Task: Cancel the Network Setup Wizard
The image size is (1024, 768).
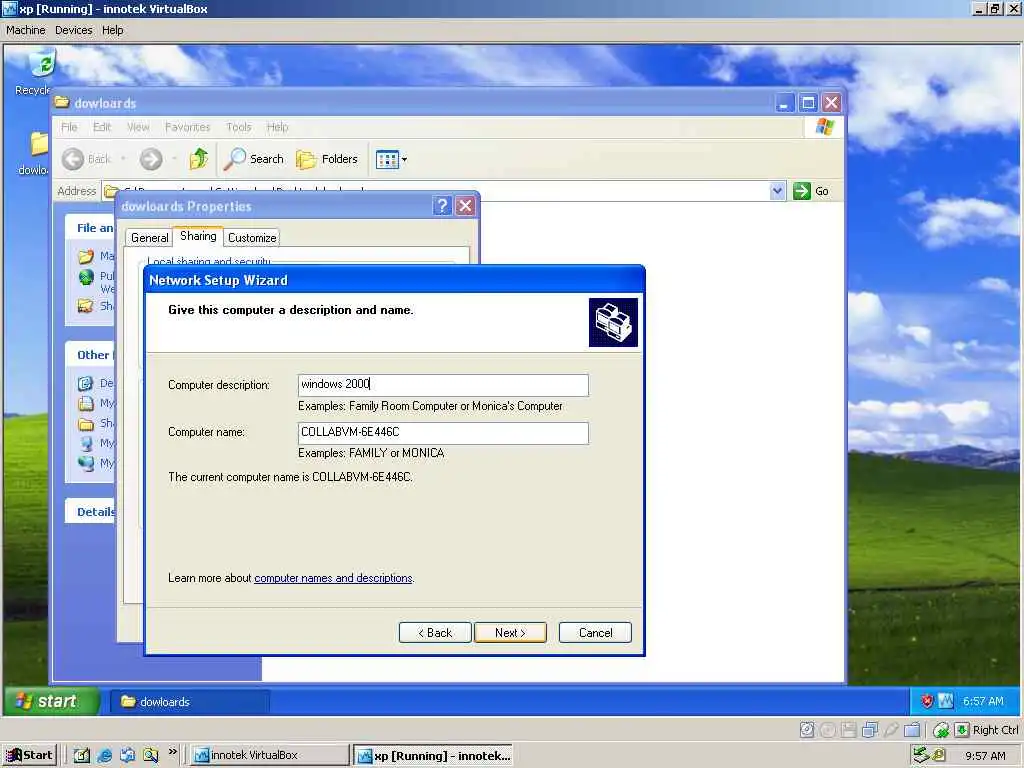Action: point(595,632)
